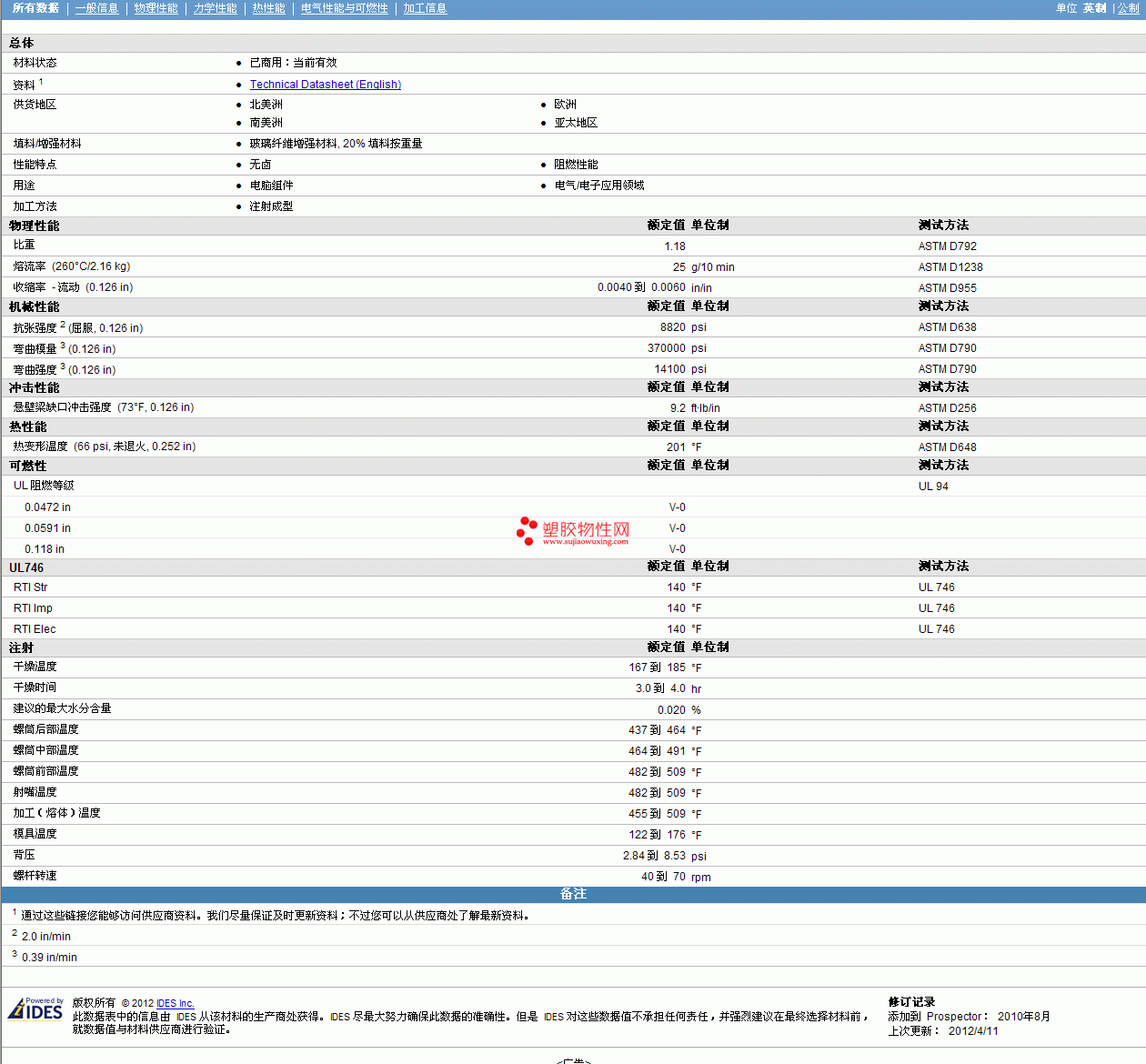
Task: Select ASTM D955 test method text
Action: click(x=948, y=288)
